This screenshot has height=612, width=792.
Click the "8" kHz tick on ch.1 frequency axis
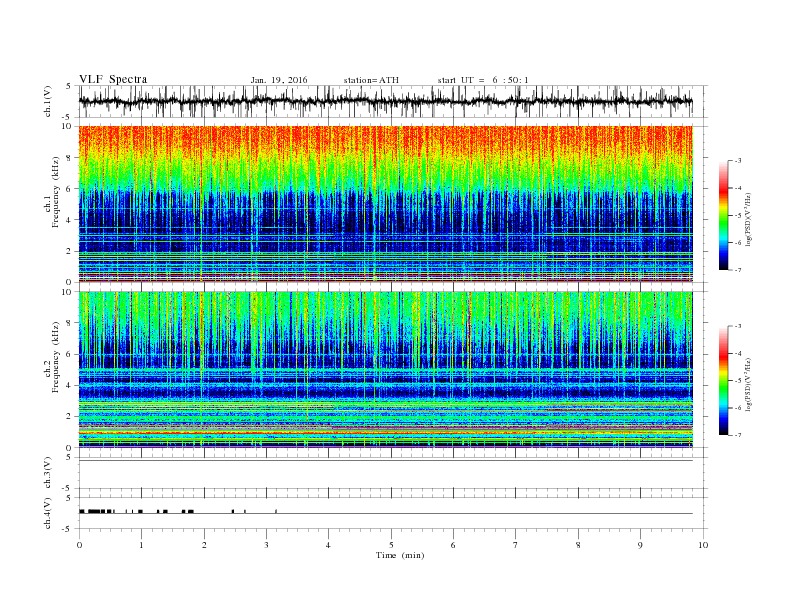70,158
